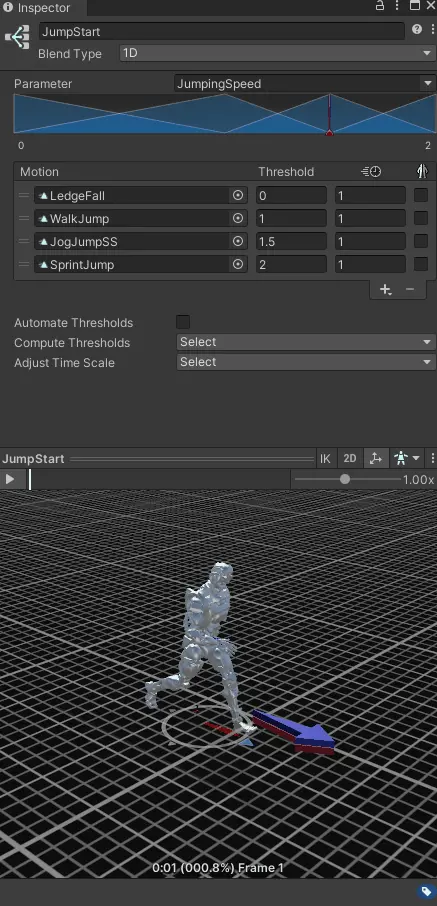Click the Motion column header
The image size is (437, 906).
coord(39,172)
